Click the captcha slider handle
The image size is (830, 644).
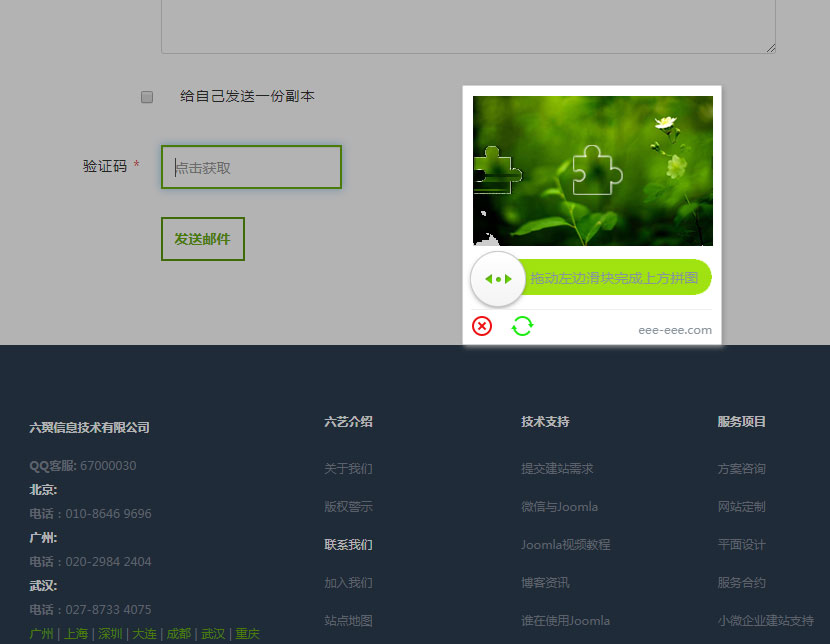497,279
